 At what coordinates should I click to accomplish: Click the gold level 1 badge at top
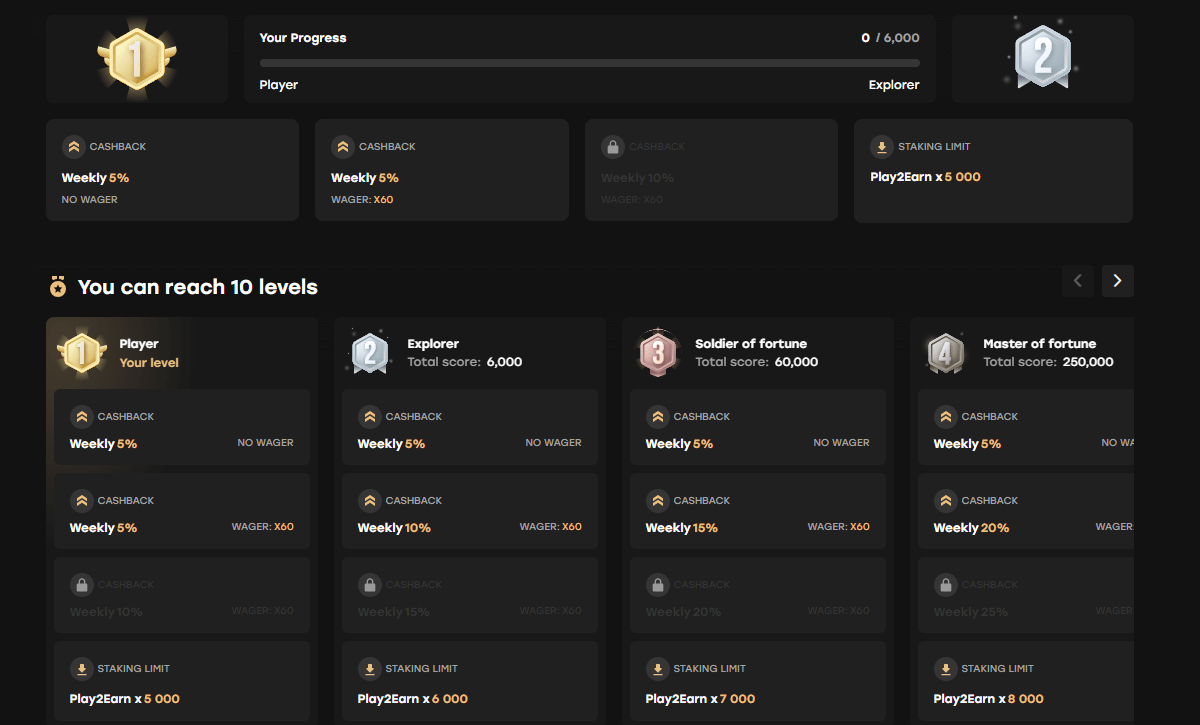click(137, 58)
